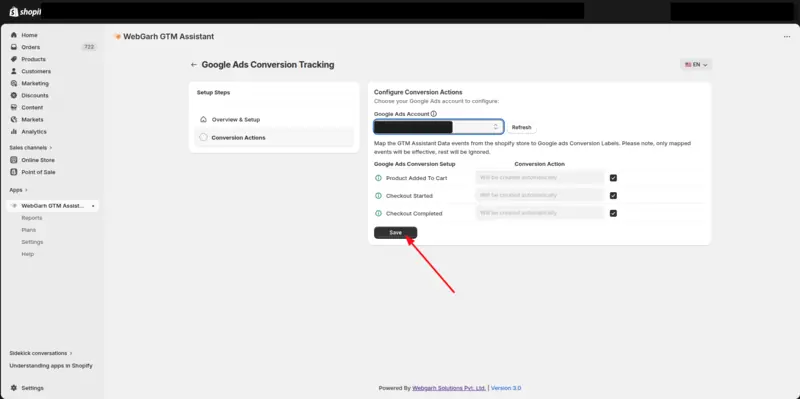The height and width of the screenshot is (399, 800).
Task: Open the app Settings submenu item
Action: [x=32, y=242]
